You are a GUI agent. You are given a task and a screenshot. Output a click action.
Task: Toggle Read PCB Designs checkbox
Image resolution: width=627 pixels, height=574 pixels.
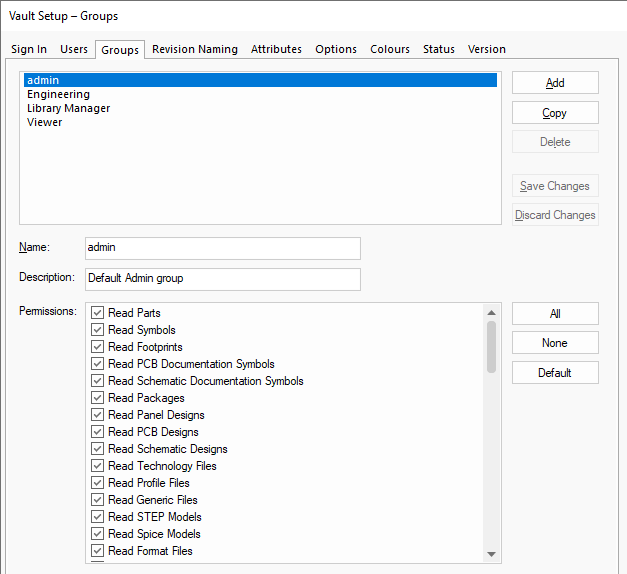[98, 432]
